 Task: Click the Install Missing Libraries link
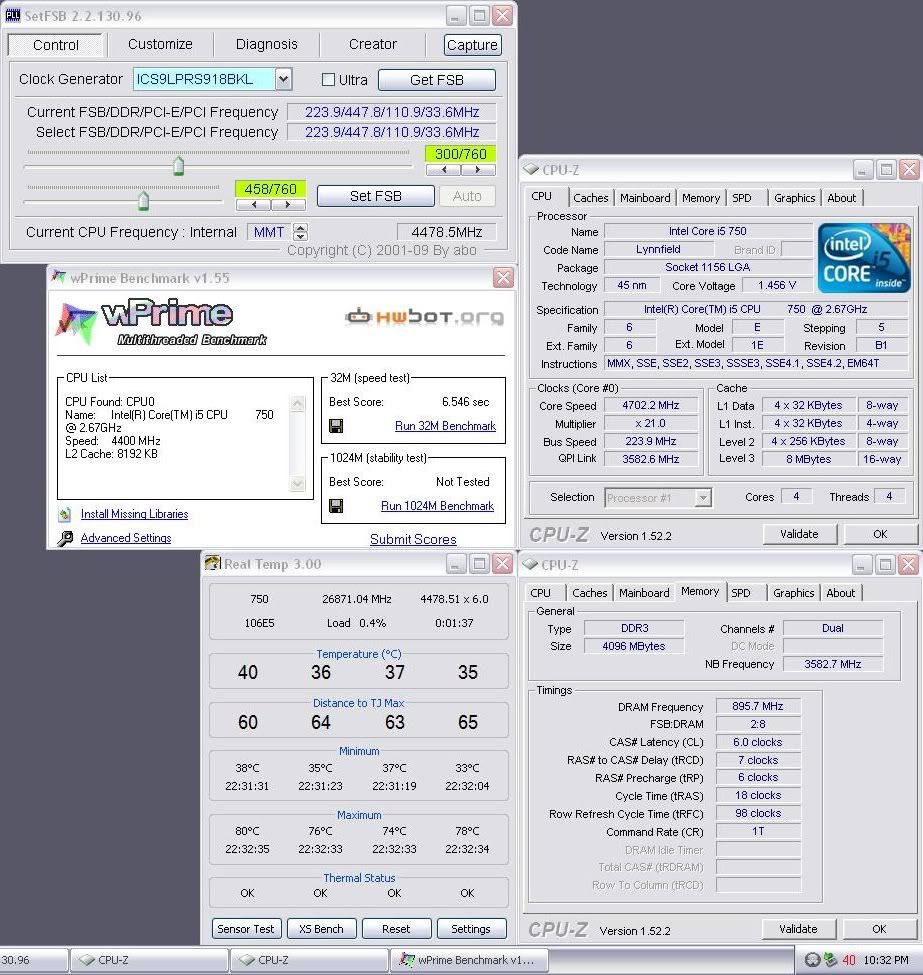click(x=134, y=514)
